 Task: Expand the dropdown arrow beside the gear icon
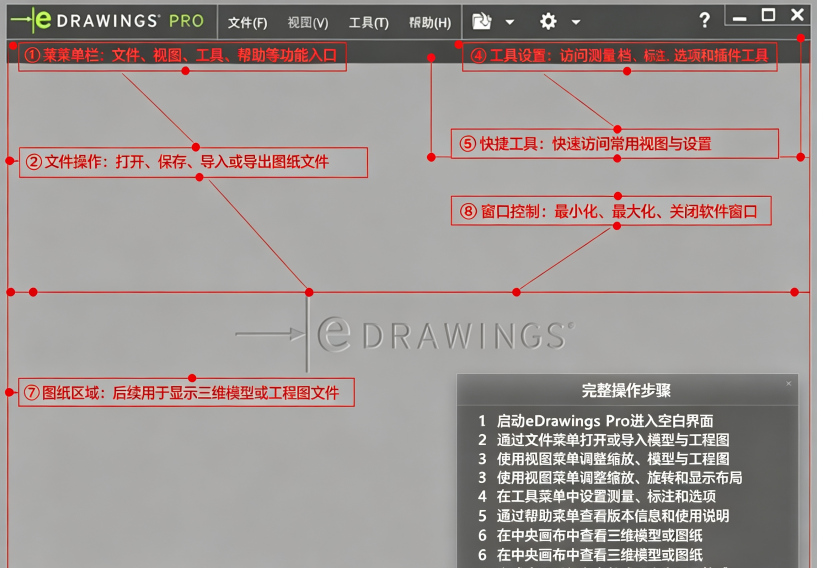[x=576, y=22]
